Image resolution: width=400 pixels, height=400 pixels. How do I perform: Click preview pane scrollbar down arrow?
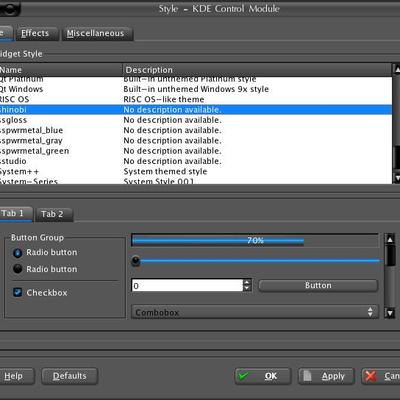(x=390, y=313)
